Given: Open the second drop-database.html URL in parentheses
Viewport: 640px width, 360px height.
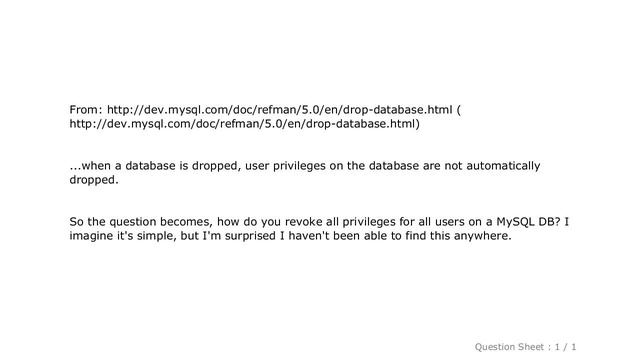Looking at the screenshot, I should [x=242, y=124].
